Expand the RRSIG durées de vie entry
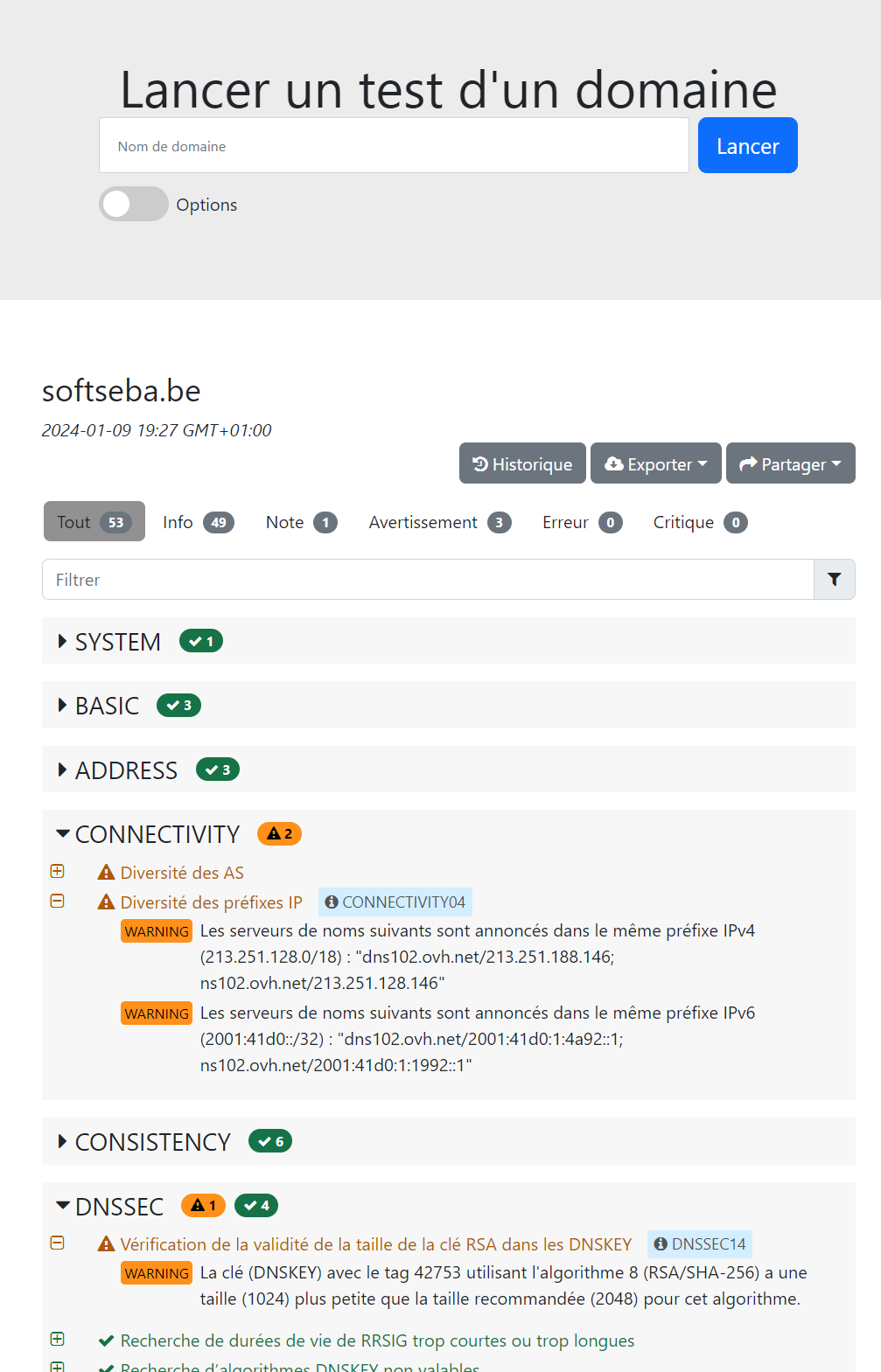The image size is (881, 1372). [58, 1339]
